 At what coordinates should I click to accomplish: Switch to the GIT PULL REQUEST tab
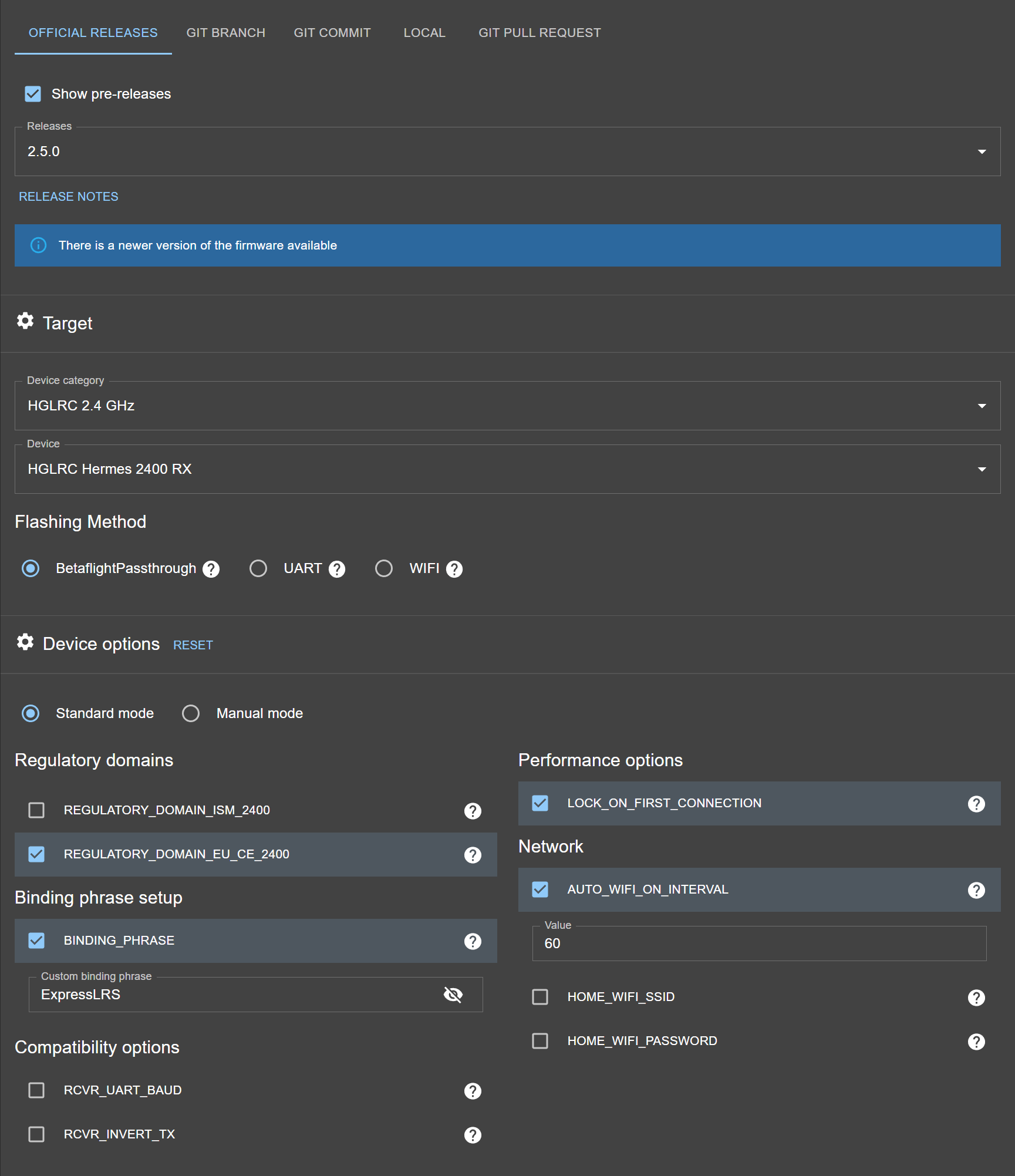pos(539,33)
